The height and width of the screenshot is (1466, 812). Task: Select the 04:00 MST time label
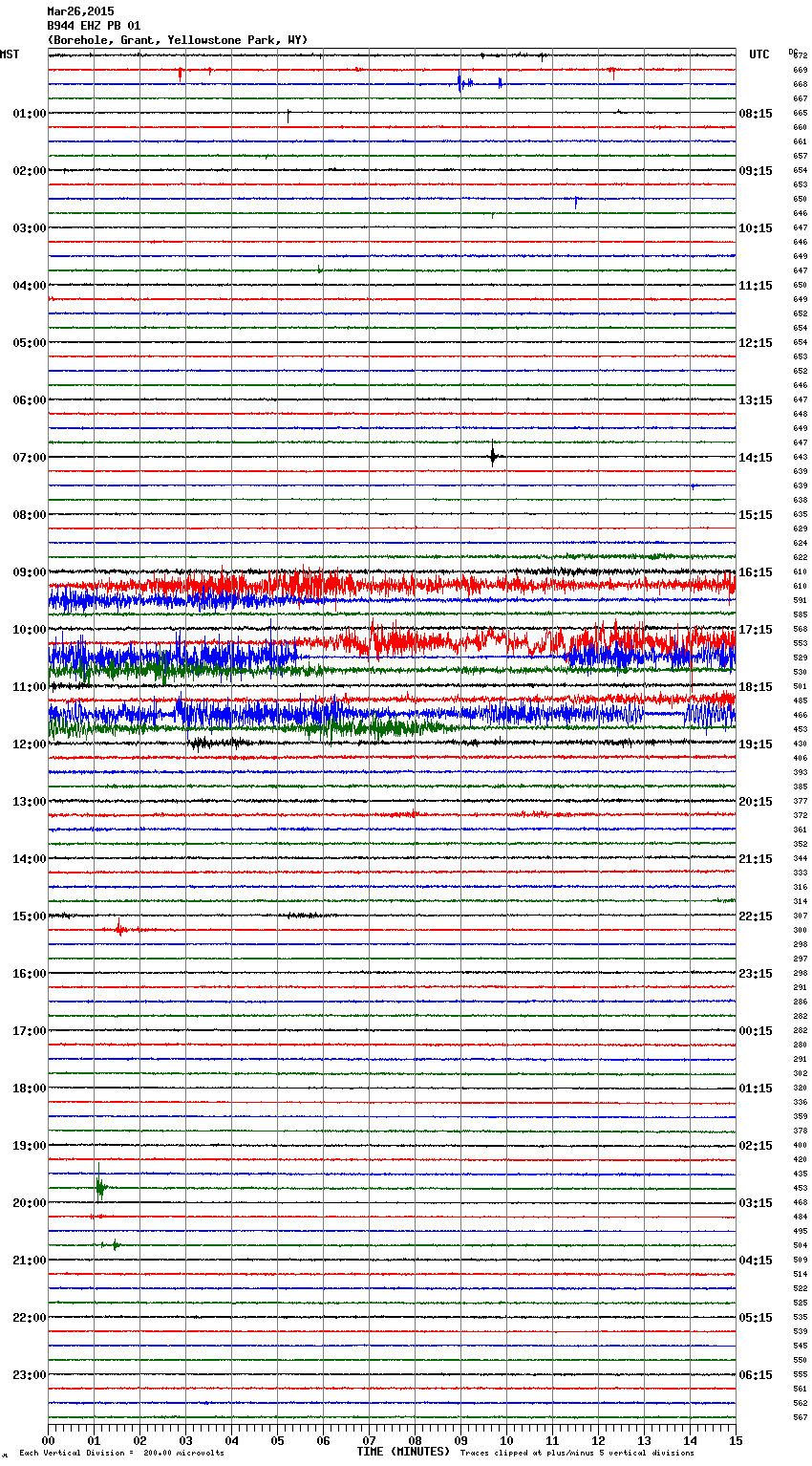pos(30,286)
